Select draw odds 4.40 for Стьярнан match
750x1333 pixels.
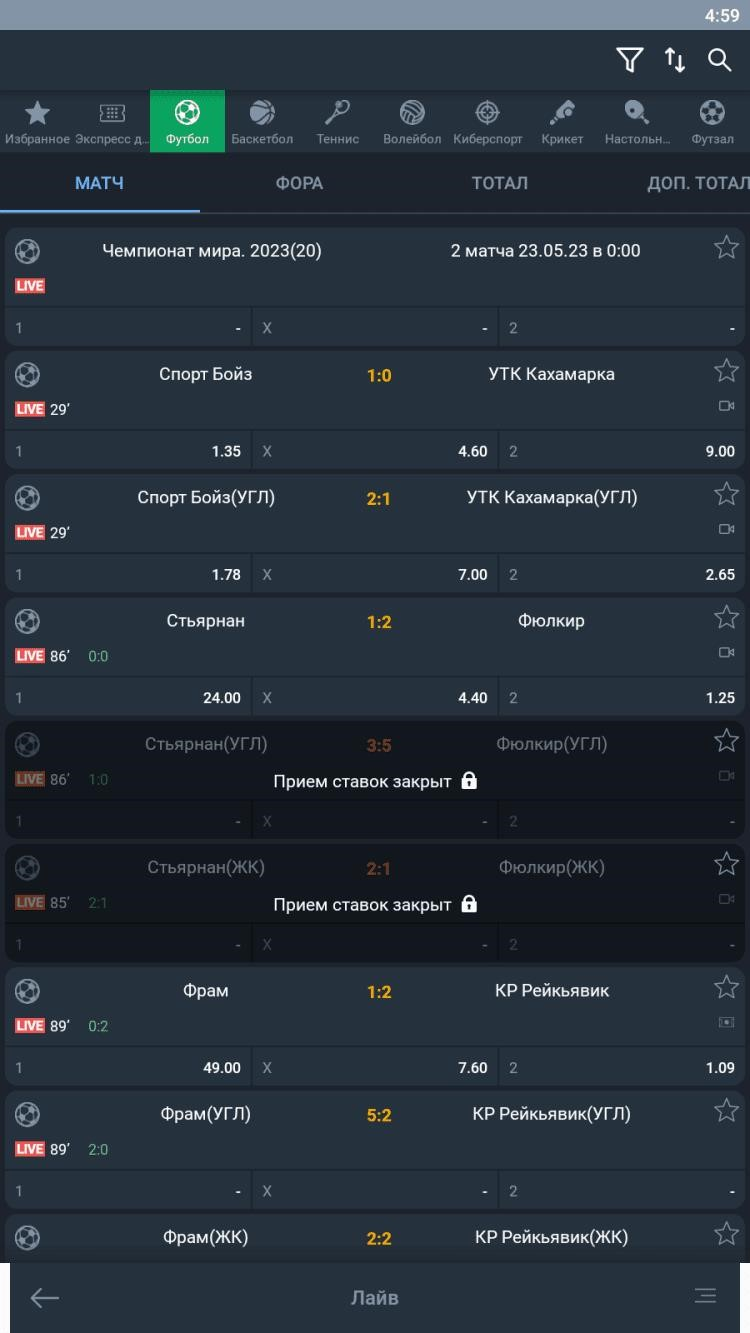(375, 698)
